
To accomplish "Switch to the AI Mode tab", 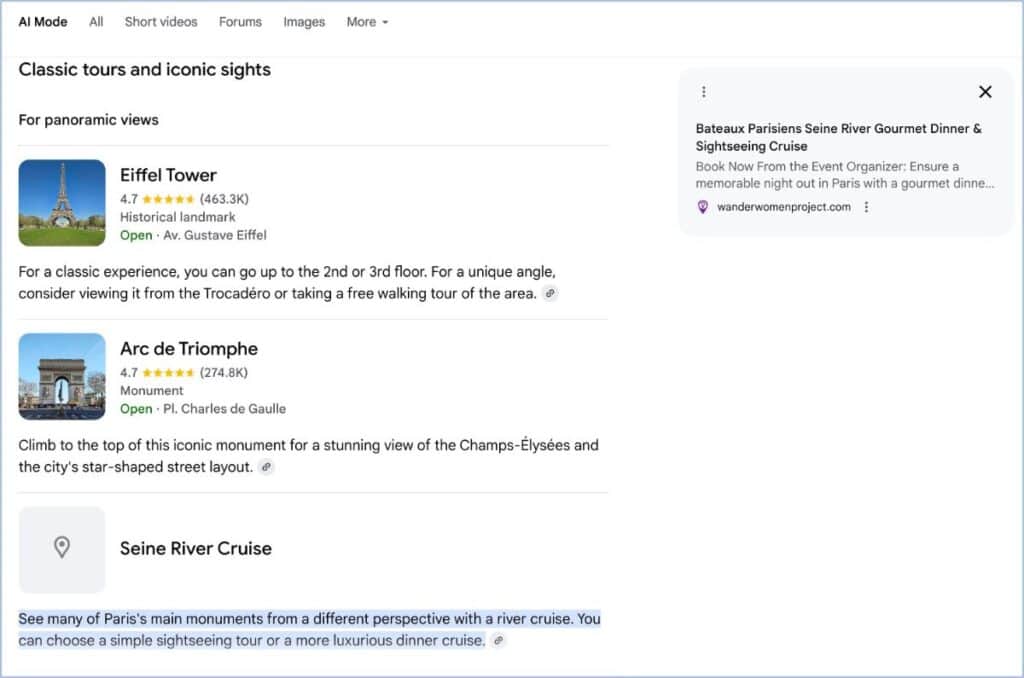I will coord(43,22).
